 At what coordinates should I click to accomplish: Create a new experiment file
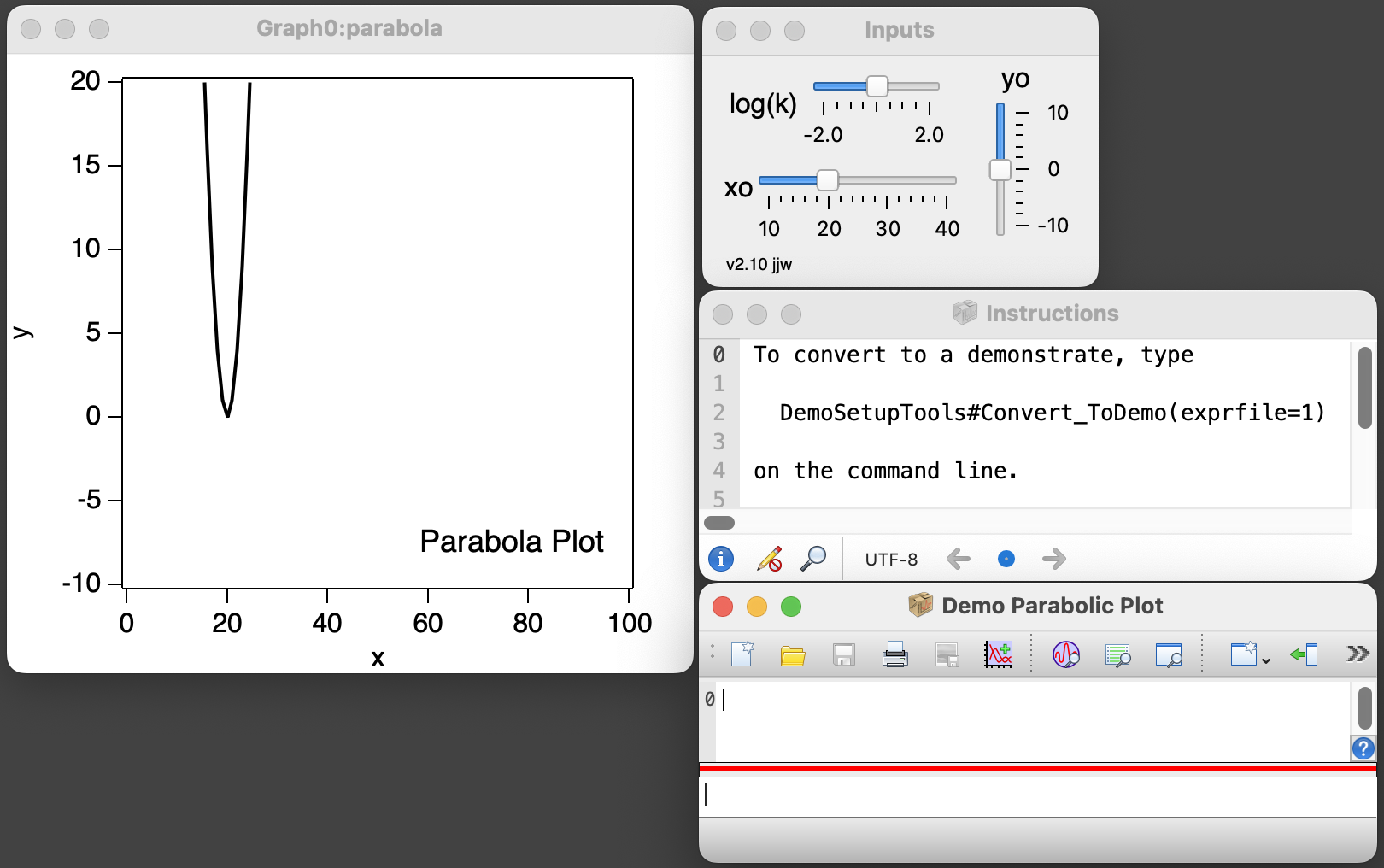point(742,655)
